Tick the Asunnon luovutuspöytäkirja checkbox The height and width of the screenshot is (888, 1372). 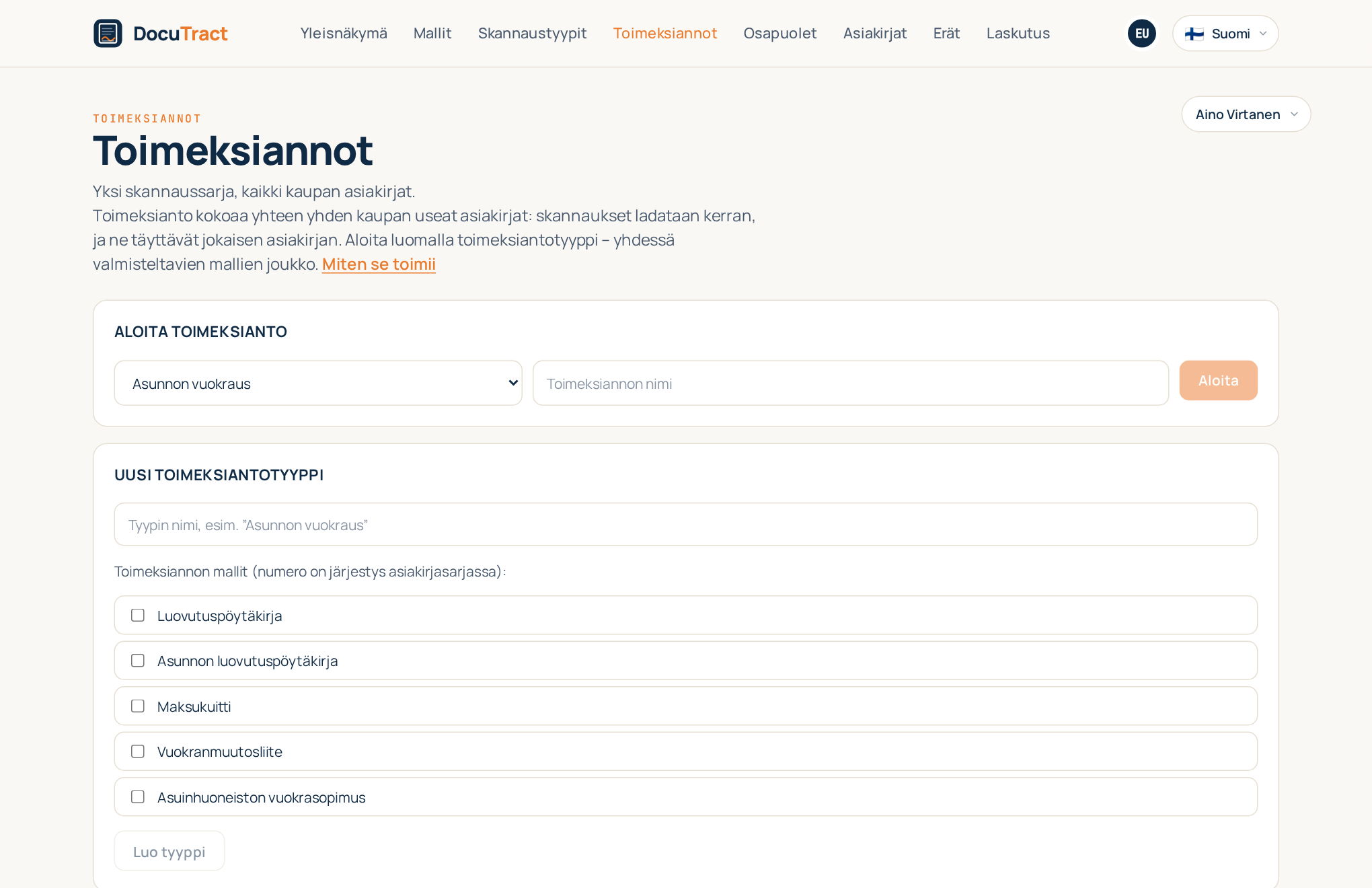click(x=138, y=661)
